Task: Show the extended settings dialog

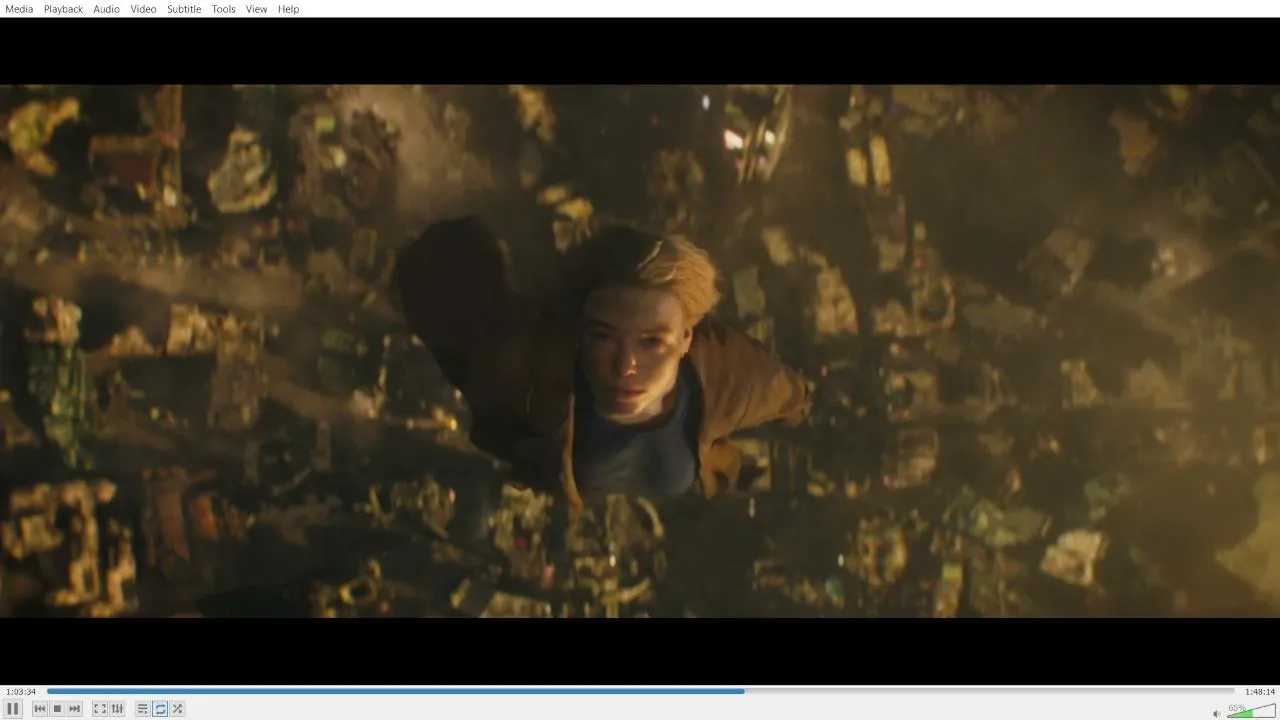Action: coord(117,709)
